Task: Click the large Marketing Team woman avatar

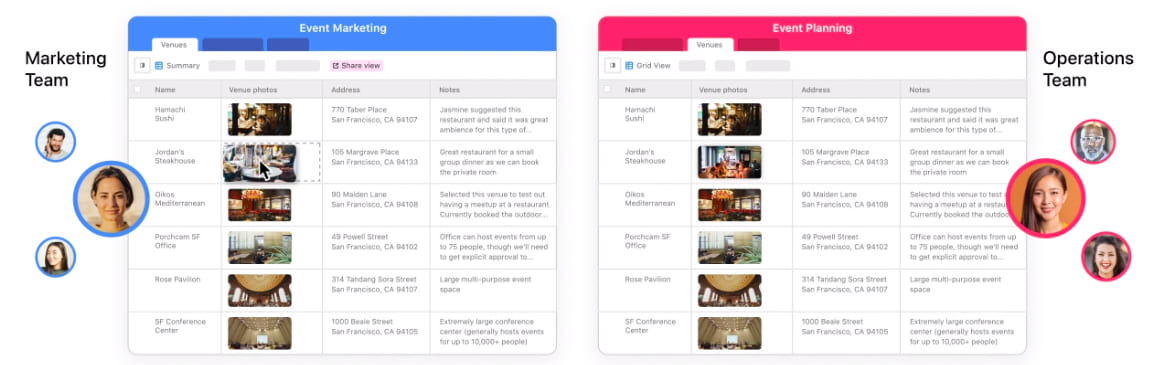Action: [111, 198]
